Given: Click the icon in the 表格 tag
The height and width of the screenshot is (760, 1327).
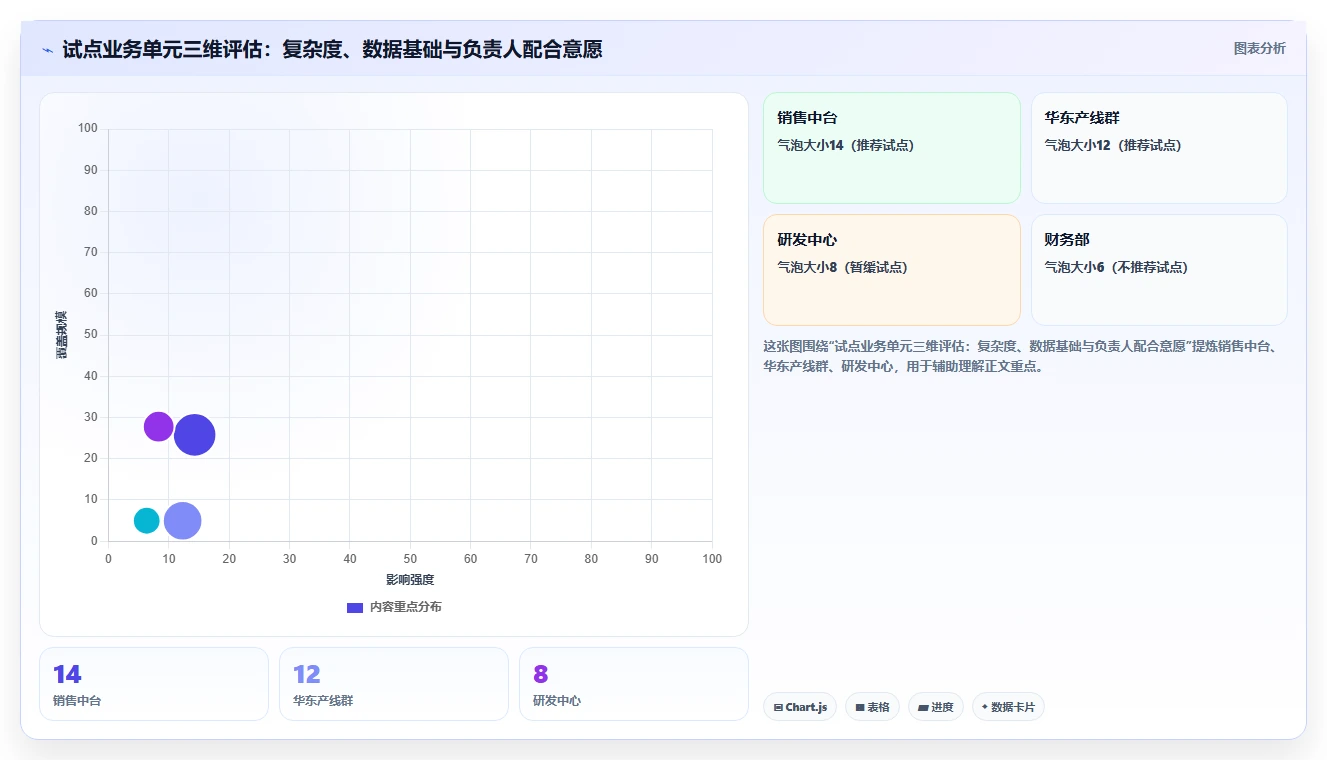Looking at the screenshot, I should pyautogui.click(x=860, y=708).
